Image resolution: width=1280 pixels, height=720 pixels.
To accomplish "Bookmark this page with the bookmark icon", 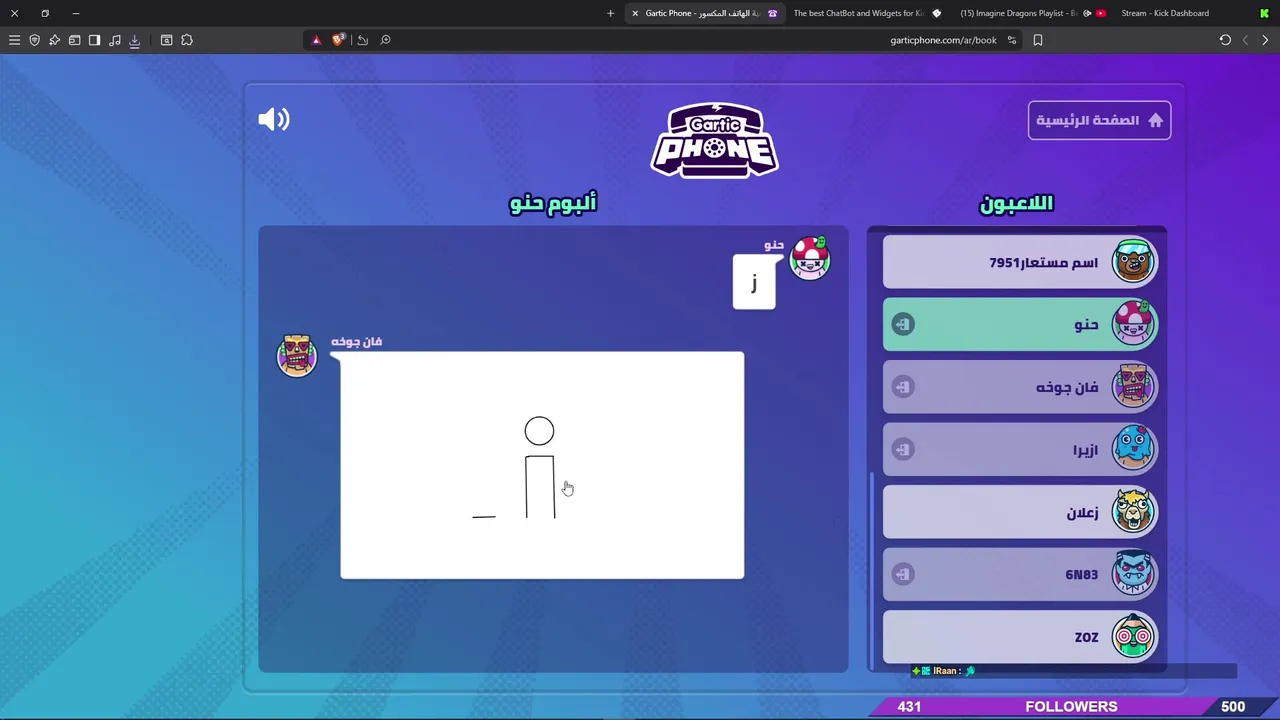I will point(1038,40).
